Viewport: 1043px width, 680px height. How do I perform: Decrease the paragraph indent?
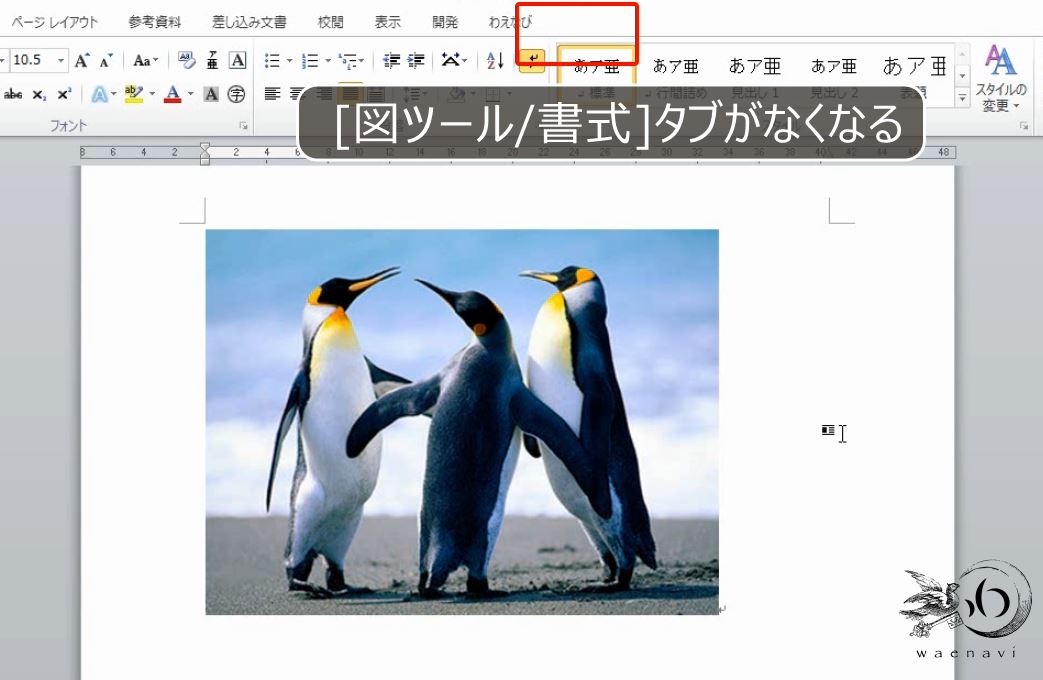(392, 61)
